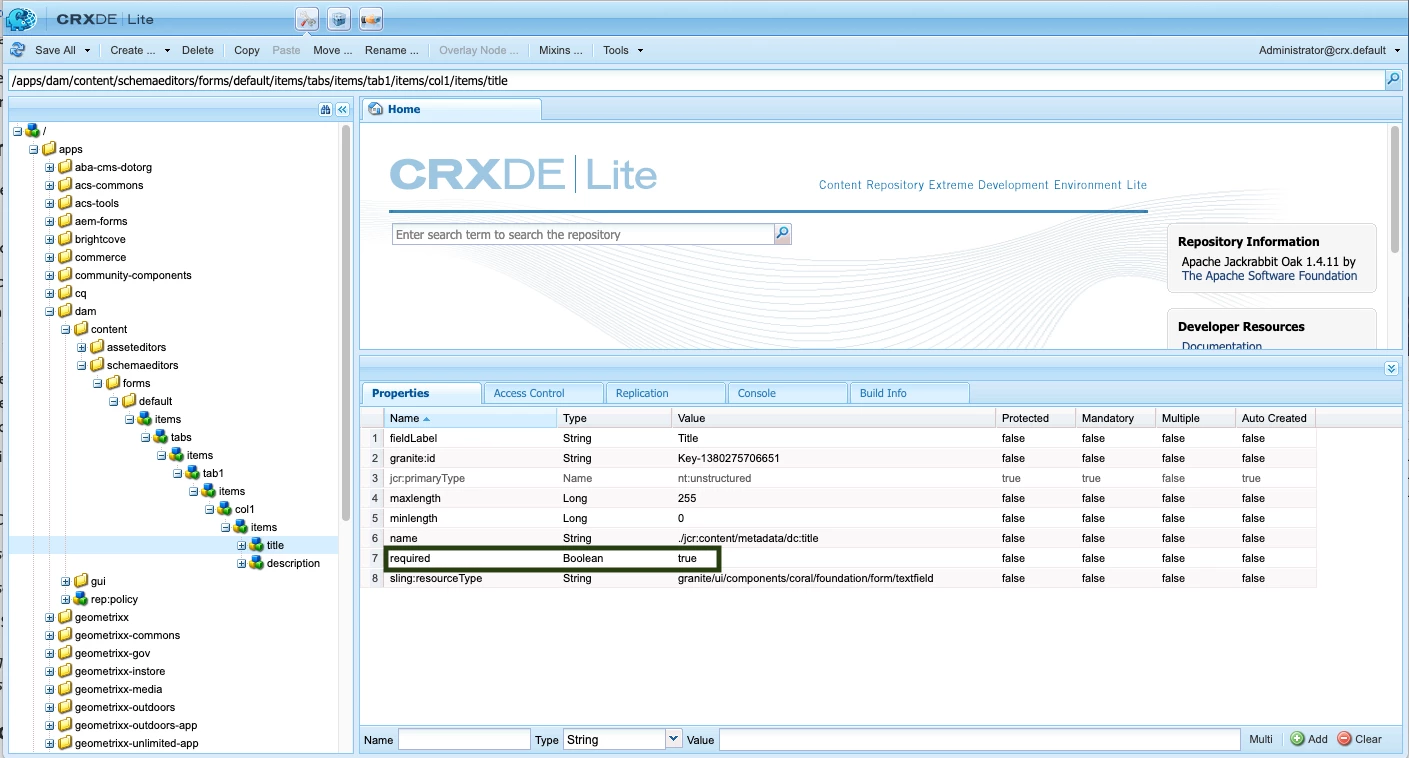Screen dimensions: 1409x758
Task: Switch to the Replication tab
Action: pos(665,393)
